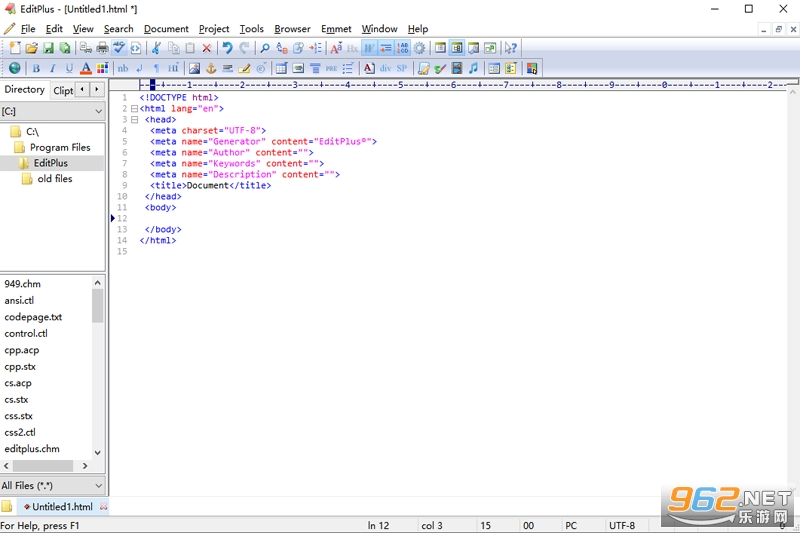Screen dimensions: 800x533
Task: Click the Cut scissors icon
Action: [156, 48]
